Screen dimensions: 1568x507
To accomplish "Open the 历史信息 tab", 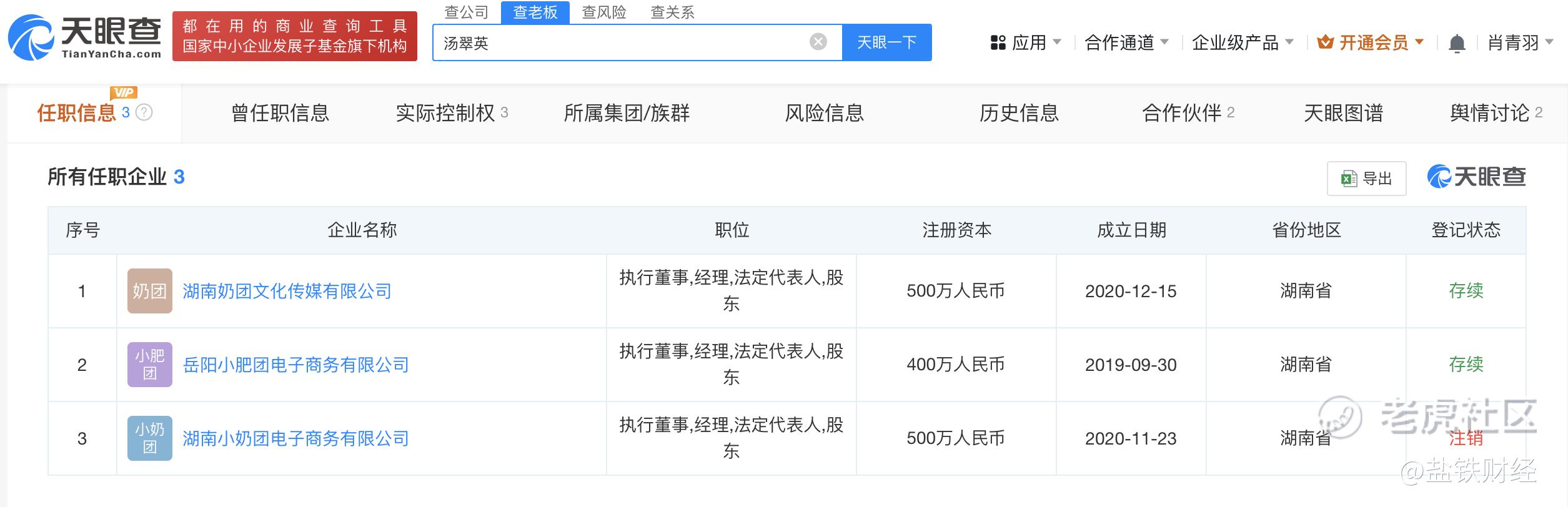I will click(1019, 112).
